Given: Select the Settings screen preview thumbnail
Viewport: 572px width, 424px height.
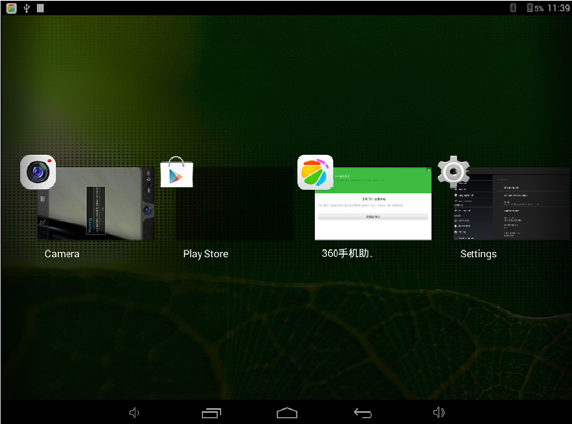Looking at the screenshot, I should tap(512, 204).
